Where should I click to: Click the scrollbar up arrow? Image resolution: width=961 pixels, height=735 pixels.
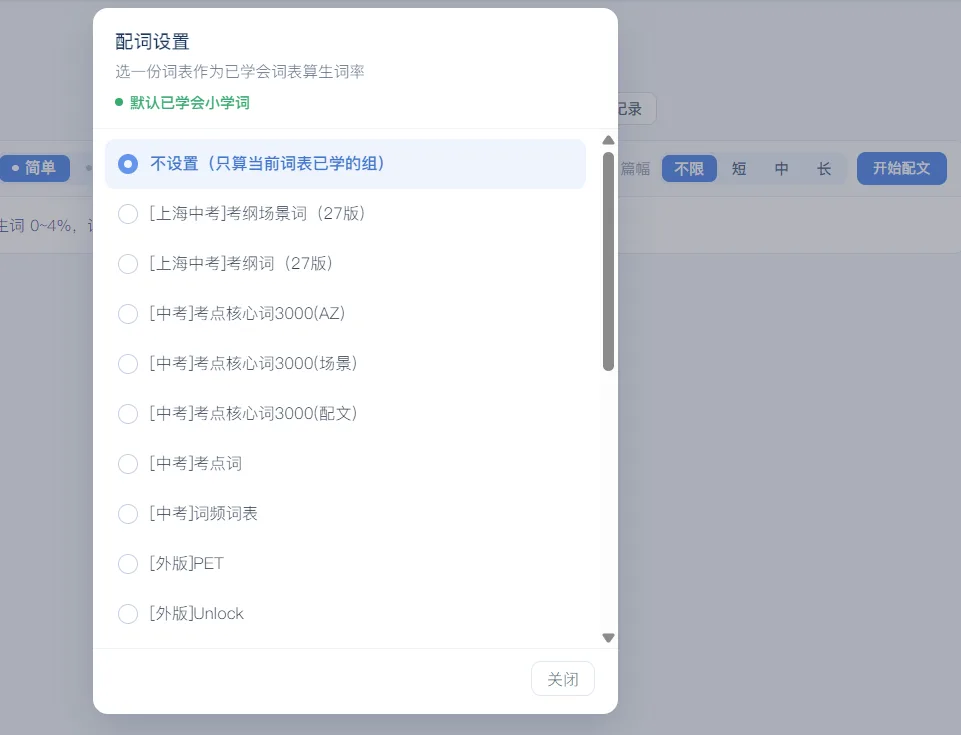(x=608, y=140)
